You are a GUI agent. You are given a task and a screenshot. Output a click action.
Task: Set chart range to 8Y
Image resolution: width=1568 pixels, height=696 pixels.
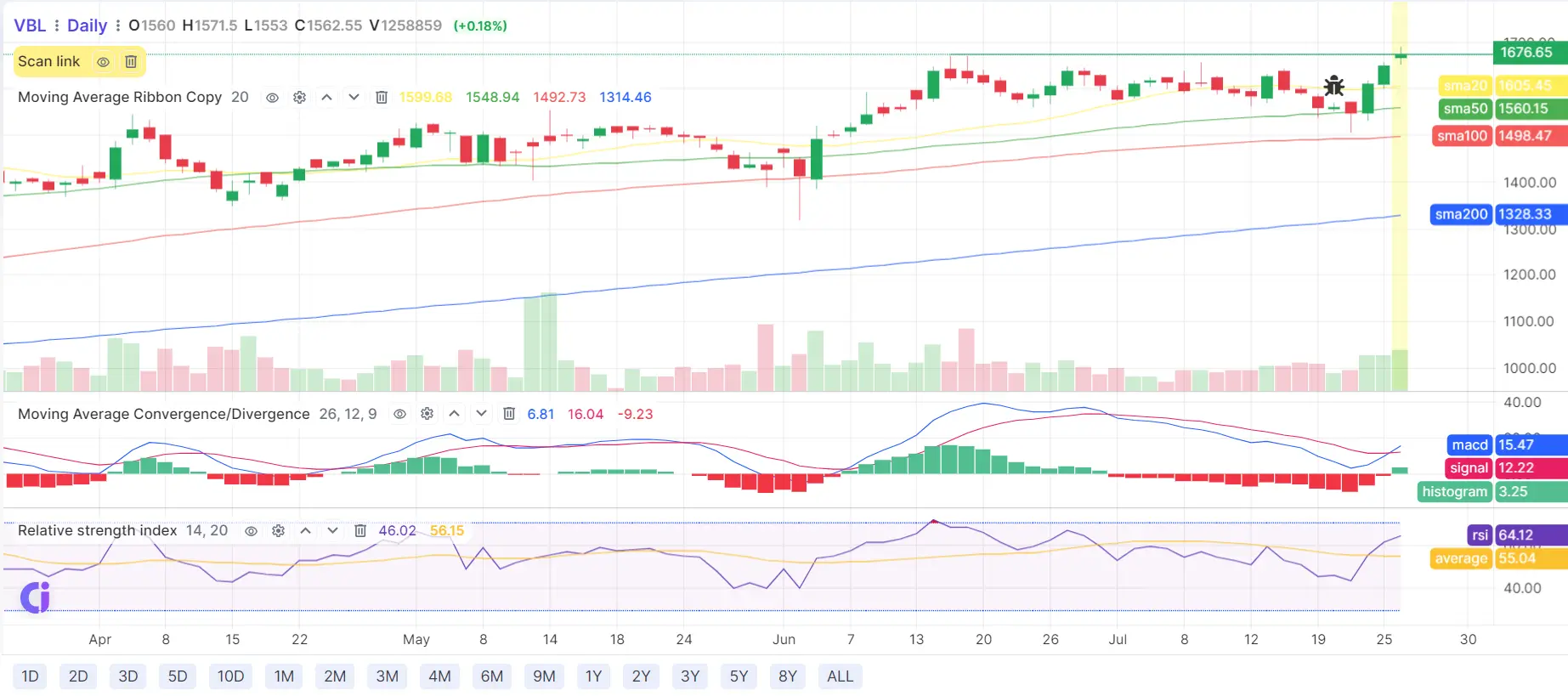(x=788, y=676)
